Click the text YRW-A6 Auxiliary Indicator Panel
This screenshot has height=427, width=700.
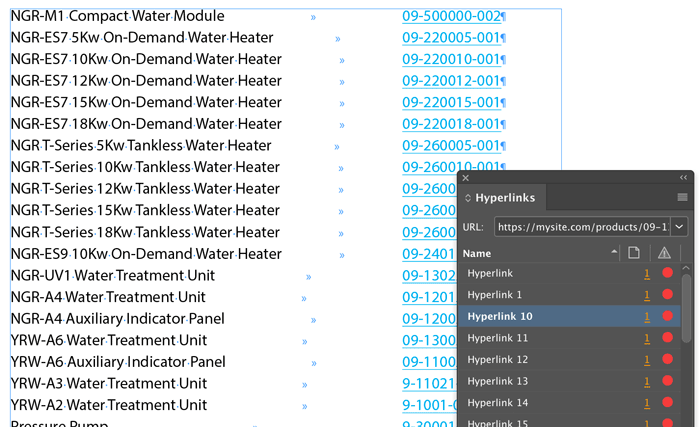pos(118,362)
